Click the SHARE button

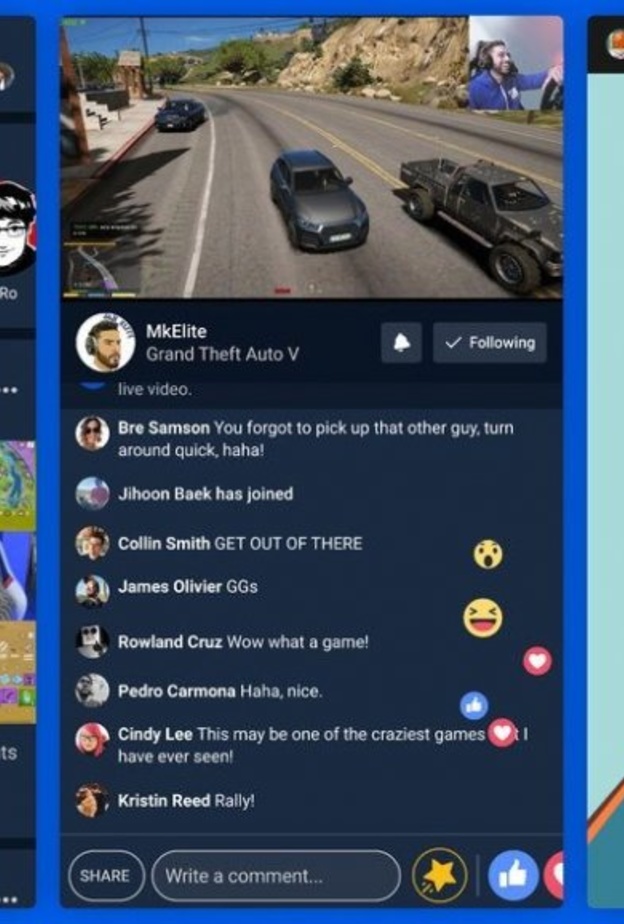click(x=106, y=876)
